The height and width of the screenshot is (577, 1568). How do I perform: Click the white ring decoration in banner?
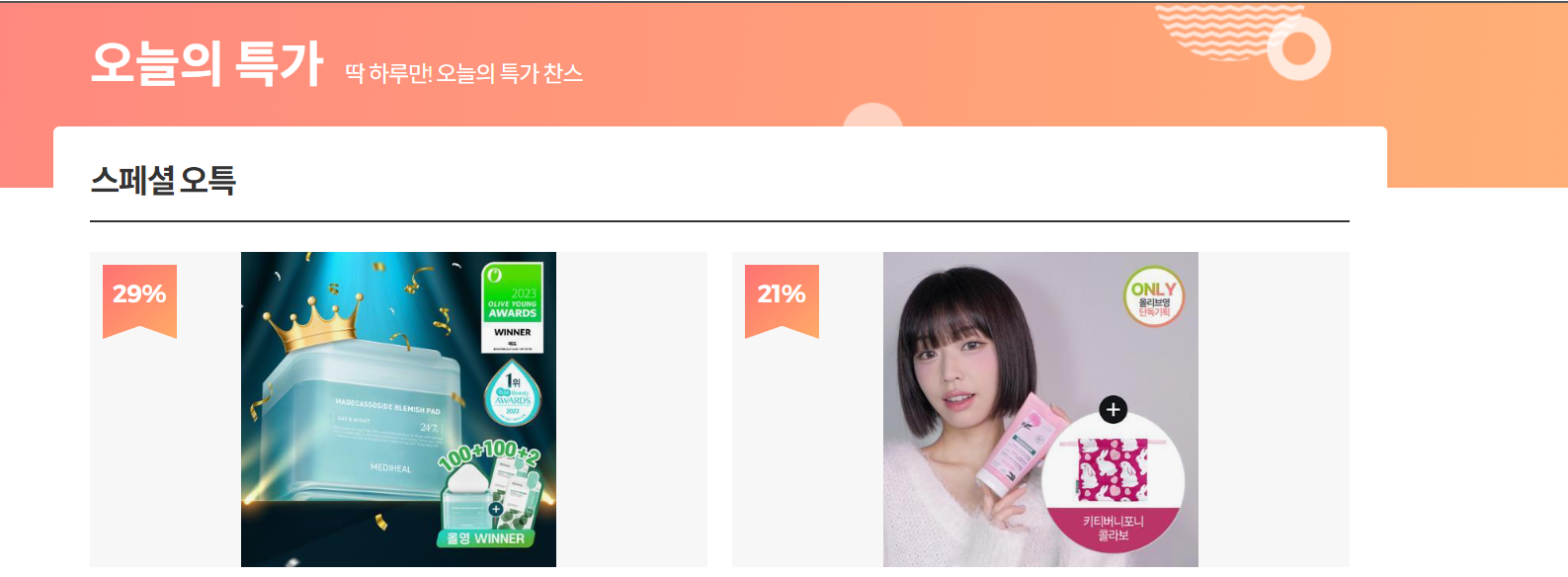tap(1298, 47)
